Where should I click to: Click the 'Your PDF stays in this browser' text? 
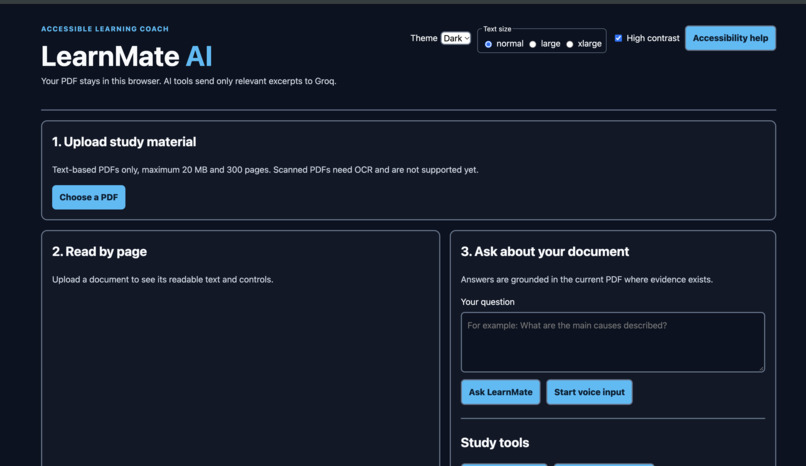189,81
